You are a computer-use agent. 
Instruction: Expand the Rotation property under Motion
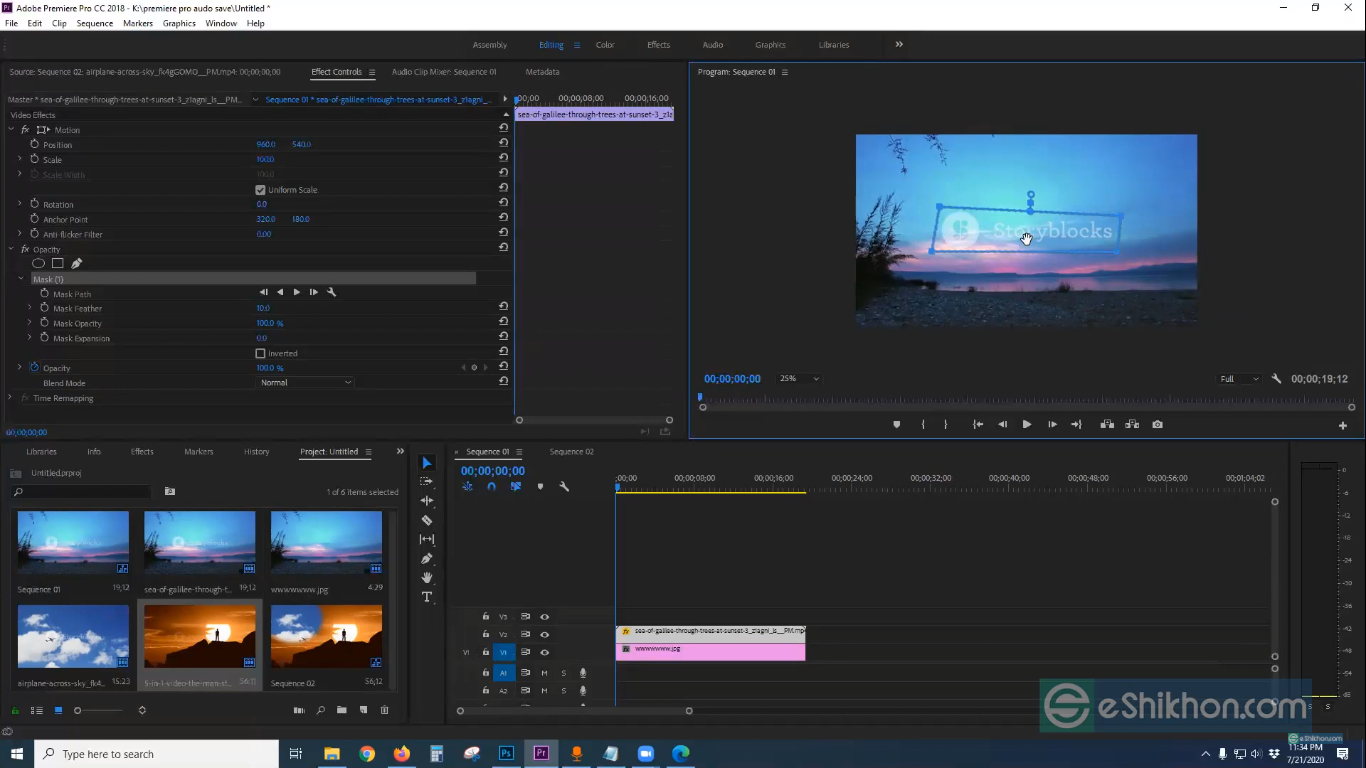(20, 204)
